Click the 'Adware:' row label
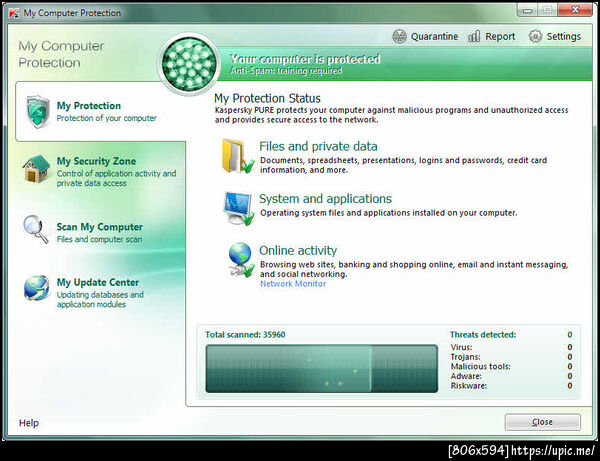This screenshot has width=600, height=461. (x=466, y=376)
